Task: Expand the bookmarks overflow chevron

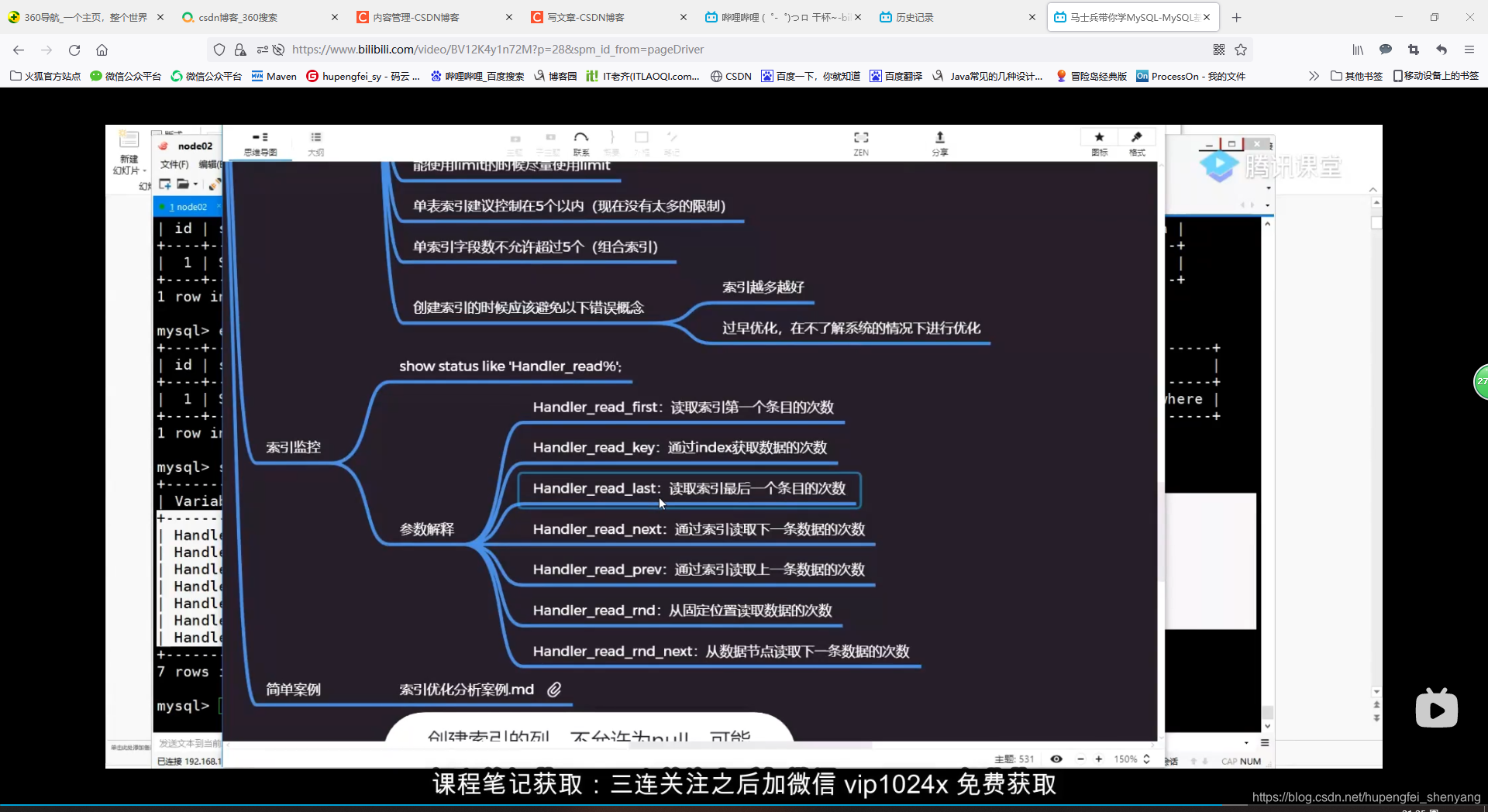Action: point(1314,76)
